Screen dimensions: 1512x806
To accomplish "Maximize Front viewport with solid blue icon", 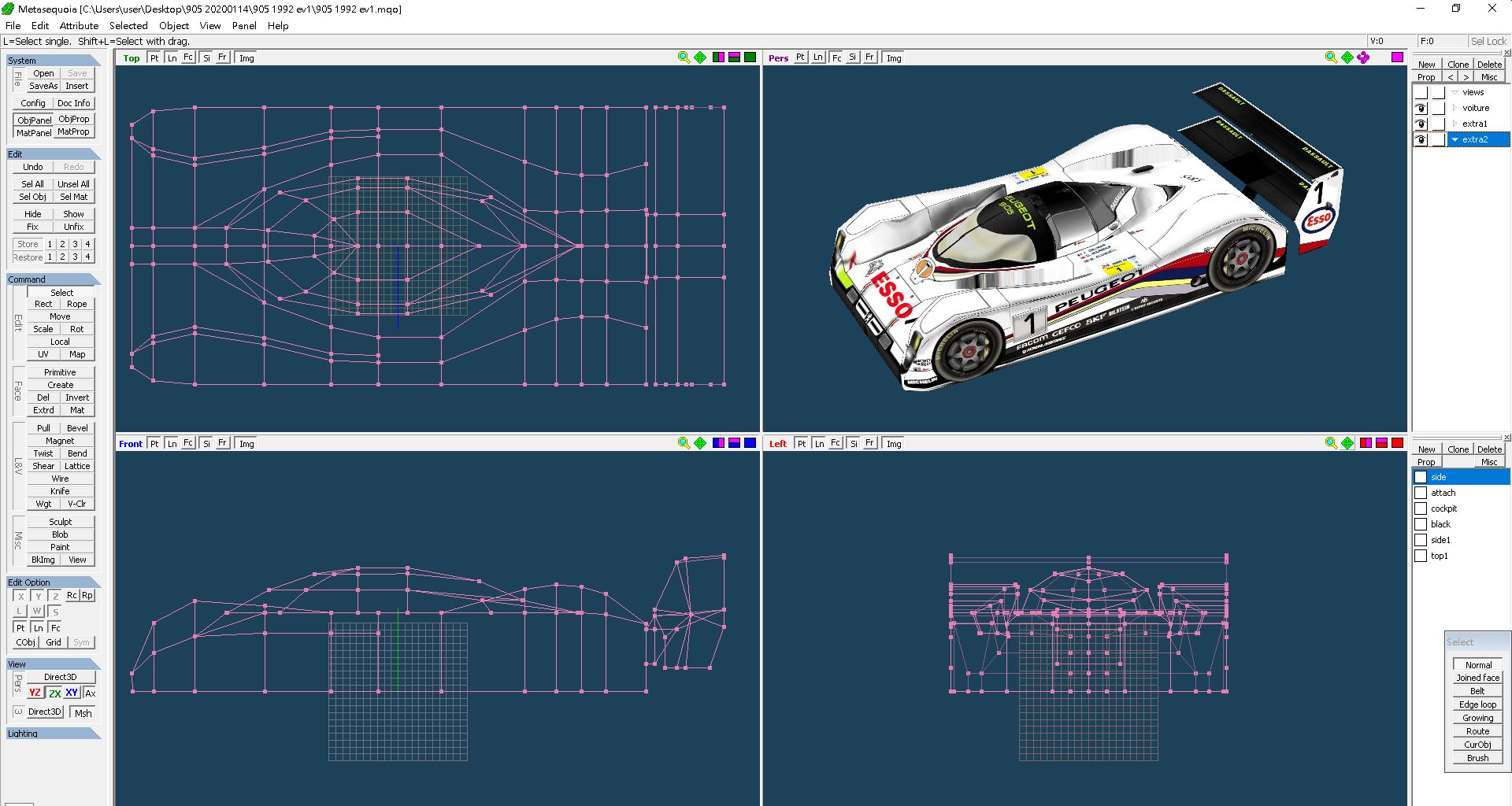I will click(x=750, y=443).
